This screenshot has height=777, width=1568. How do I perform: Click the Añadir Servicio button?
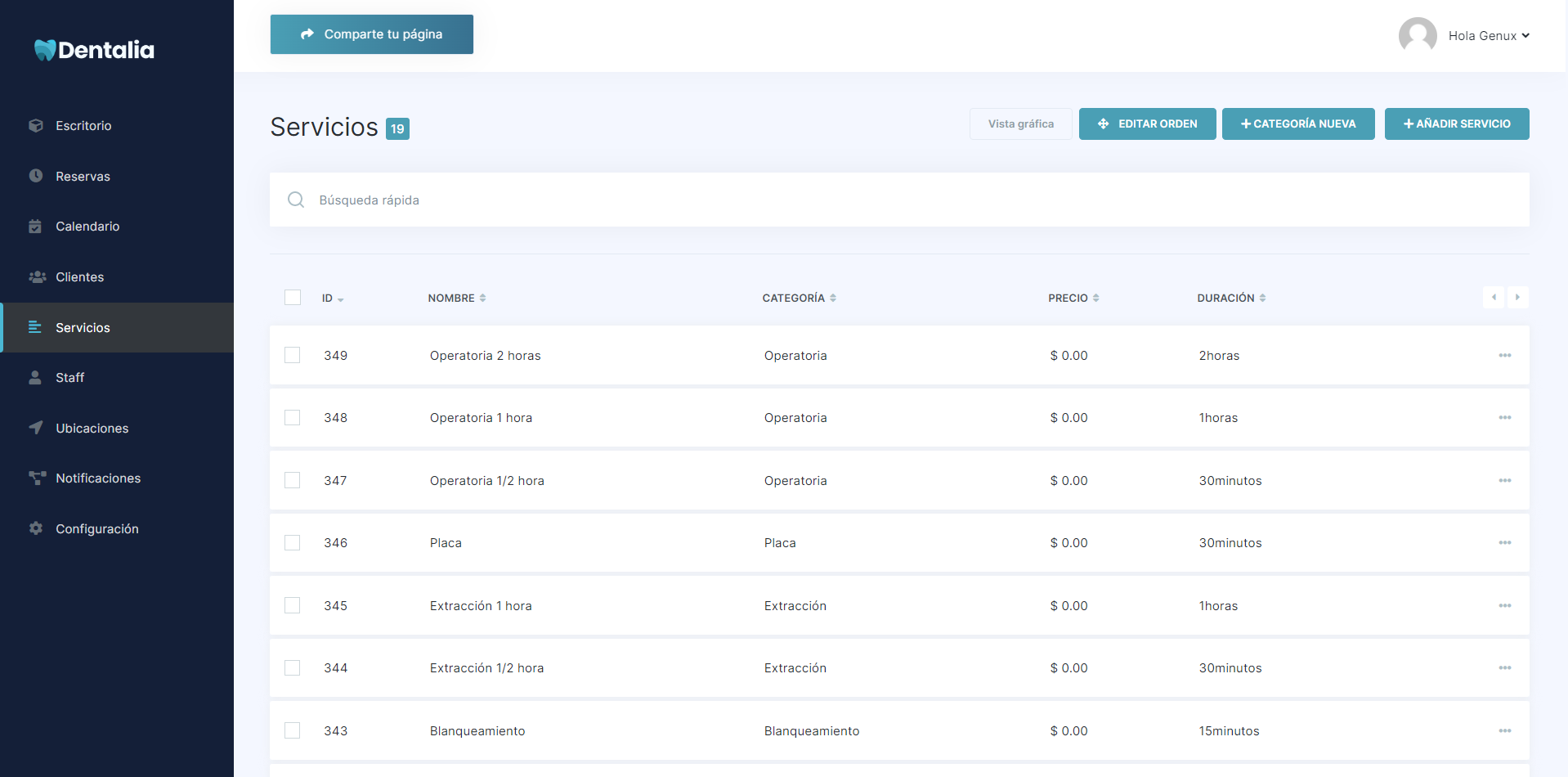tap(1456, 124)
